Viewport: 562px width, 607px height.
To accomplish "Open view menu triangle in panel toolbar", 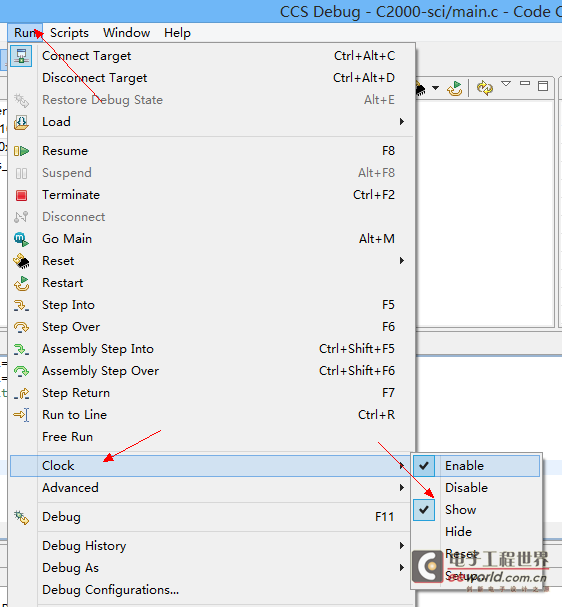I will point(506,84).
